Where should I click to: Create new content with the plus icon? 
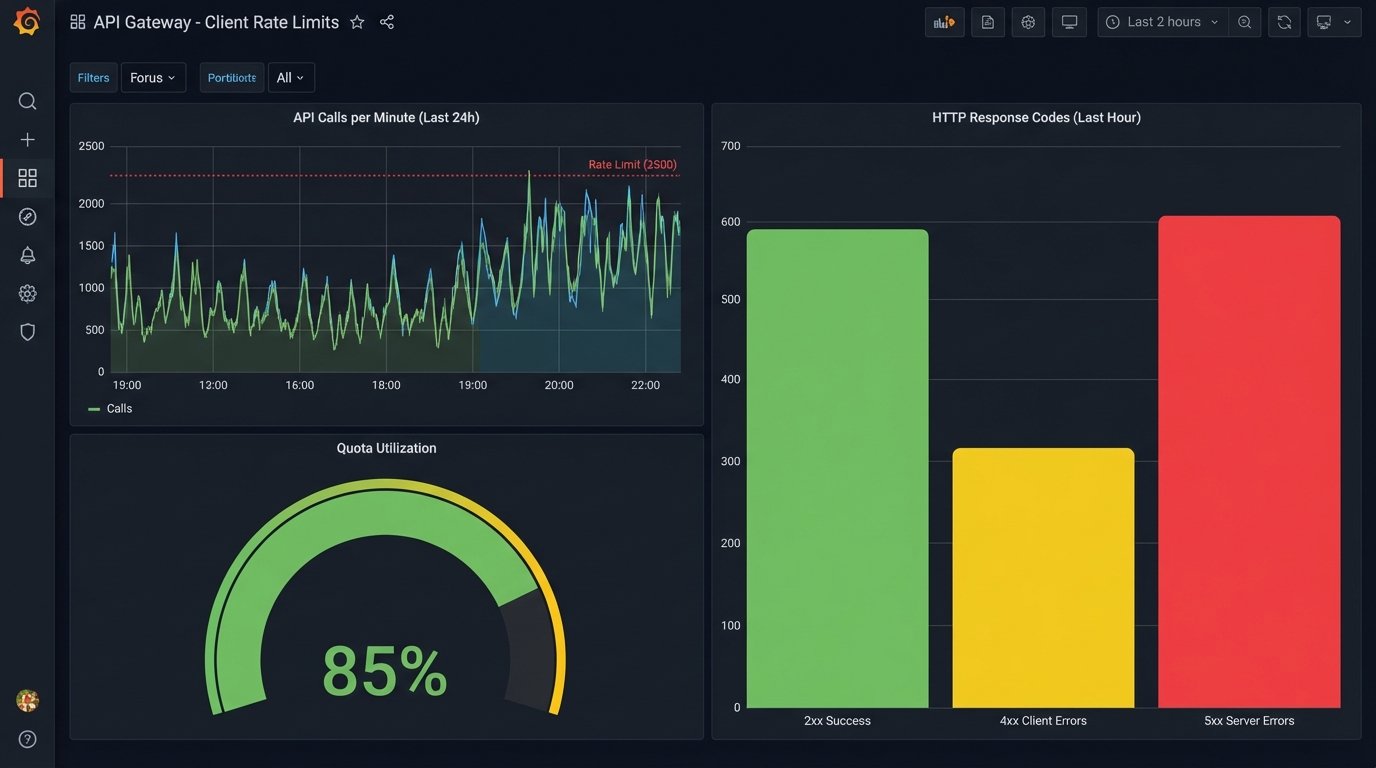pos(27,139)
